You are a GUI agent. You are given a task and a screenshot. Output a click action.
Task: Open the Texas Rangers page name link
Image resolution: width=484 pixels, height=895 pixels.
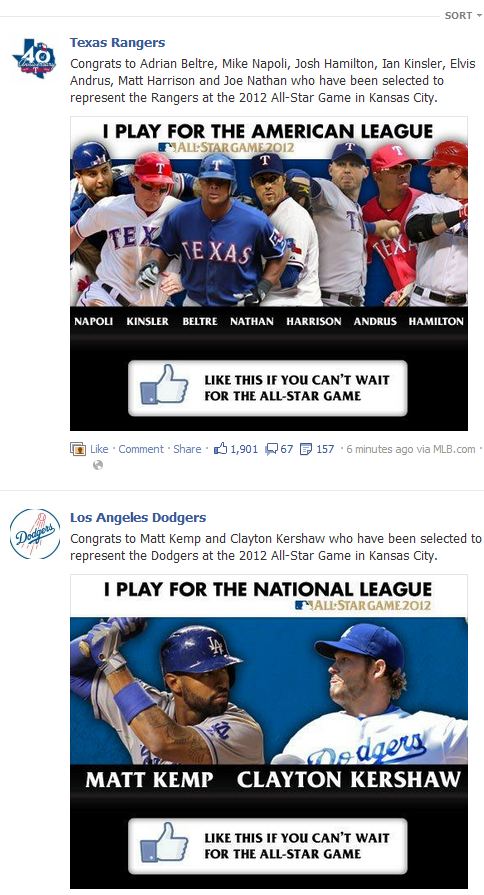click(x=118, y=43)
